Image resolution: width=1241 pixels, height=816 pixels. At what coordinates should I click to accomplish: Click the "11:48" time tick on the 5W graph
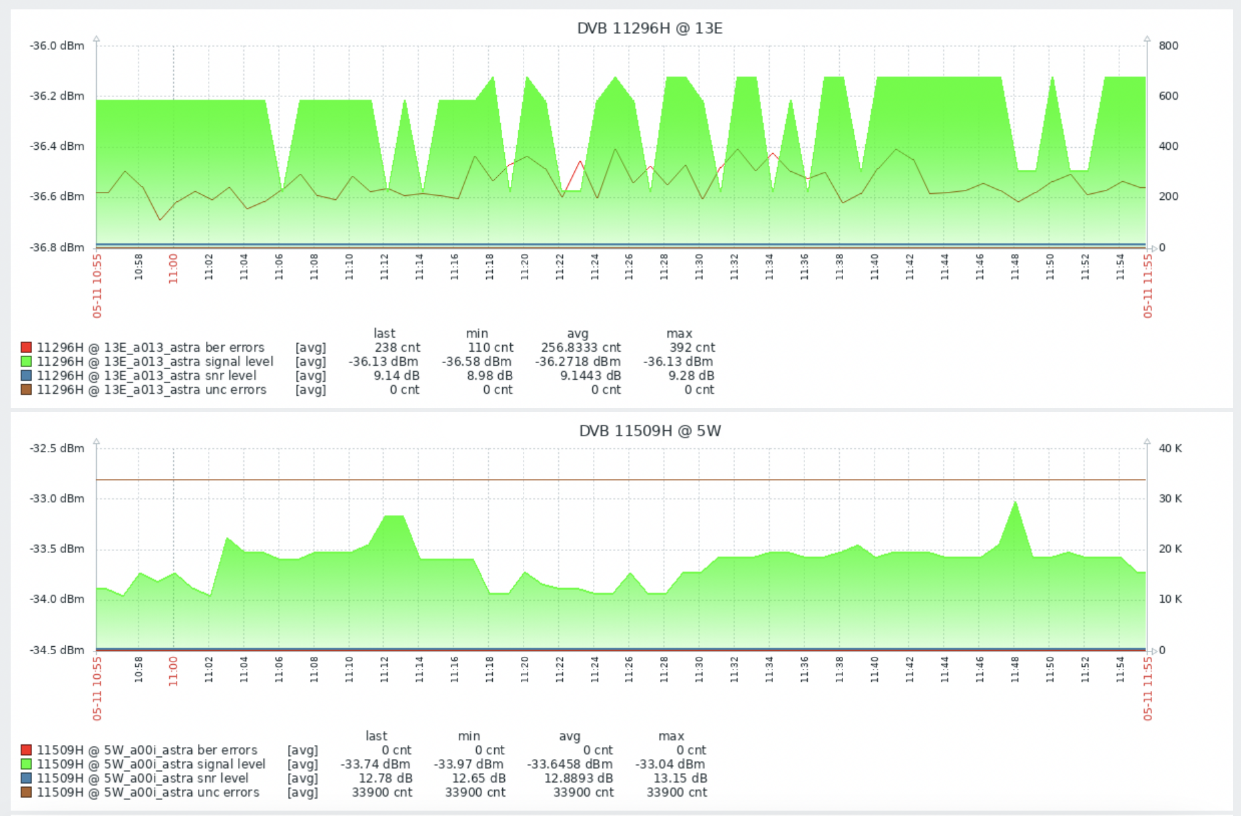(x=1016, y=669)
